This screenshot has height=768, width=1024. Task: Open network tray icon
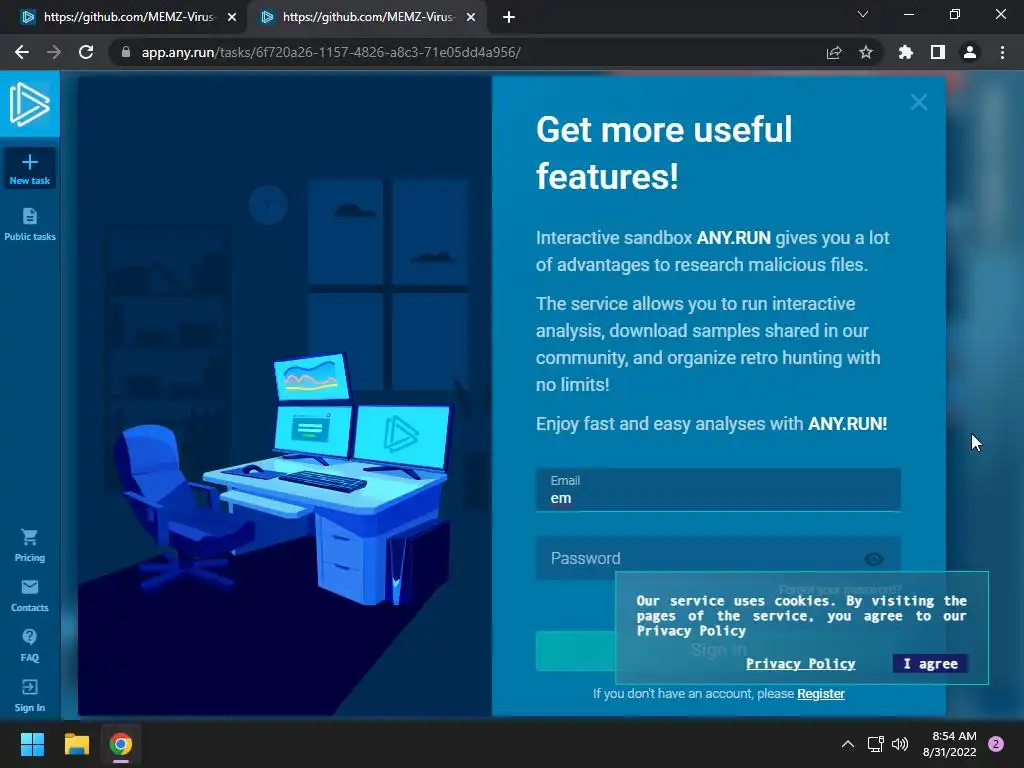[x=875, y=744]
